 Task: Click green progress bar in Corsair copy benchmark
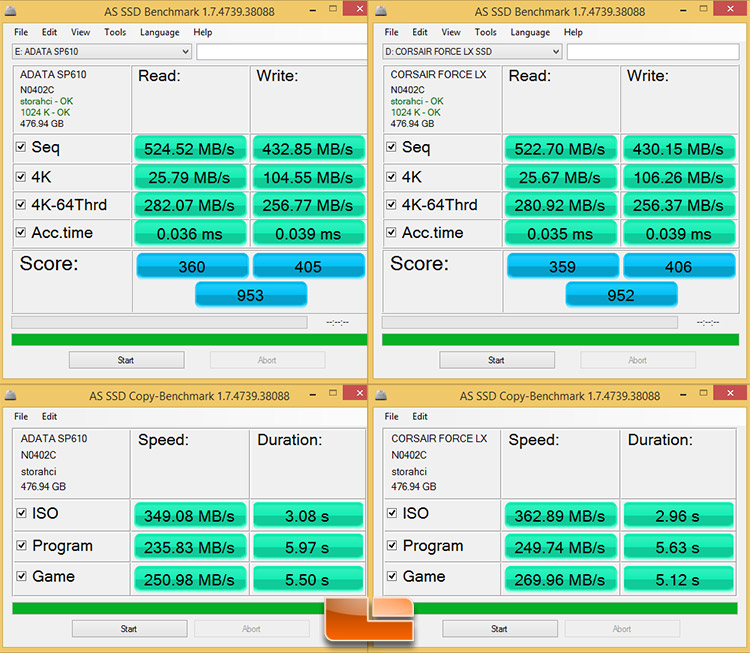tap(575, 609)
